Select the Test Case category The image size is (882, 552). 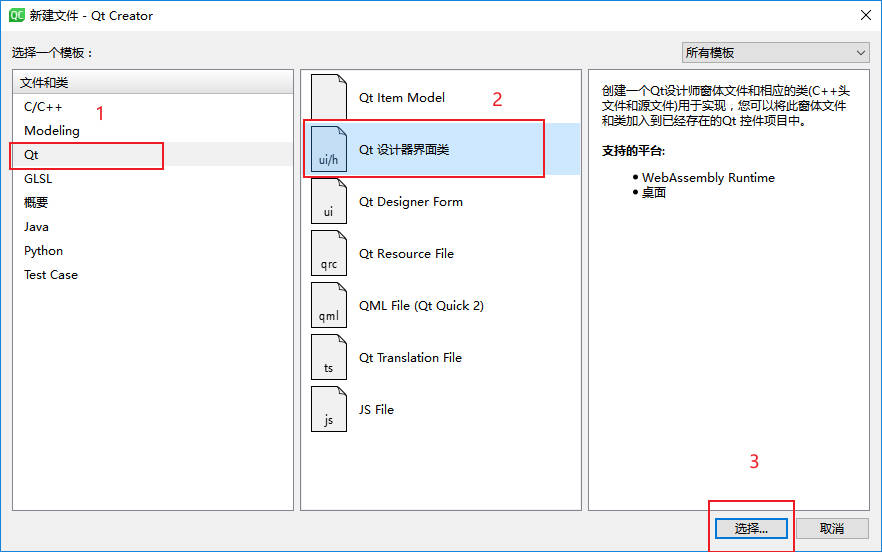[x=152, y=275]
